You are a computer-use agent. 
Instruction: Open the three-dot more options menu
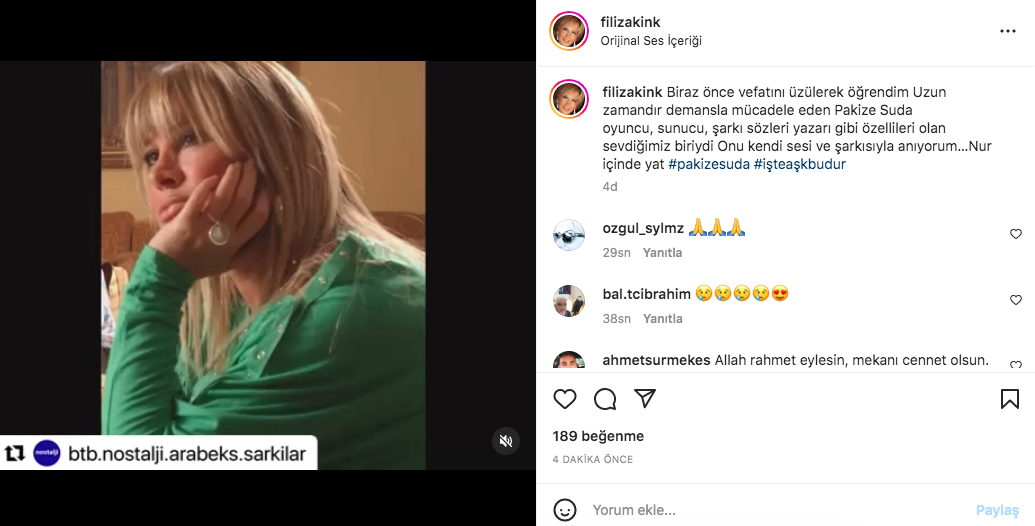pos(1008,31)
